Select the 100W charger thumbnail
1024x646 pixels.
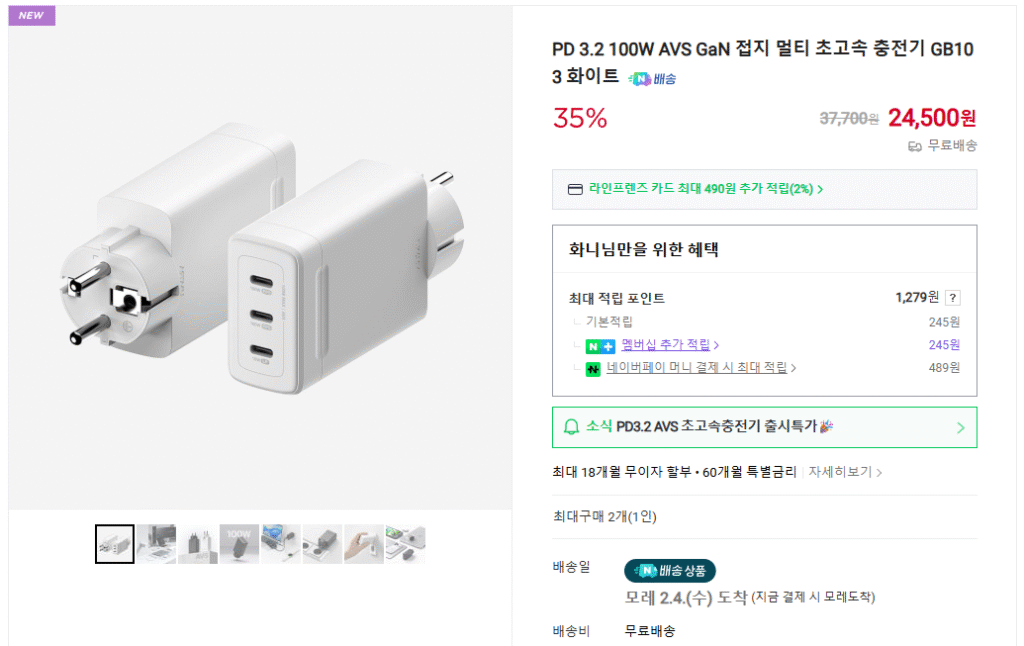tap(240, 543)
